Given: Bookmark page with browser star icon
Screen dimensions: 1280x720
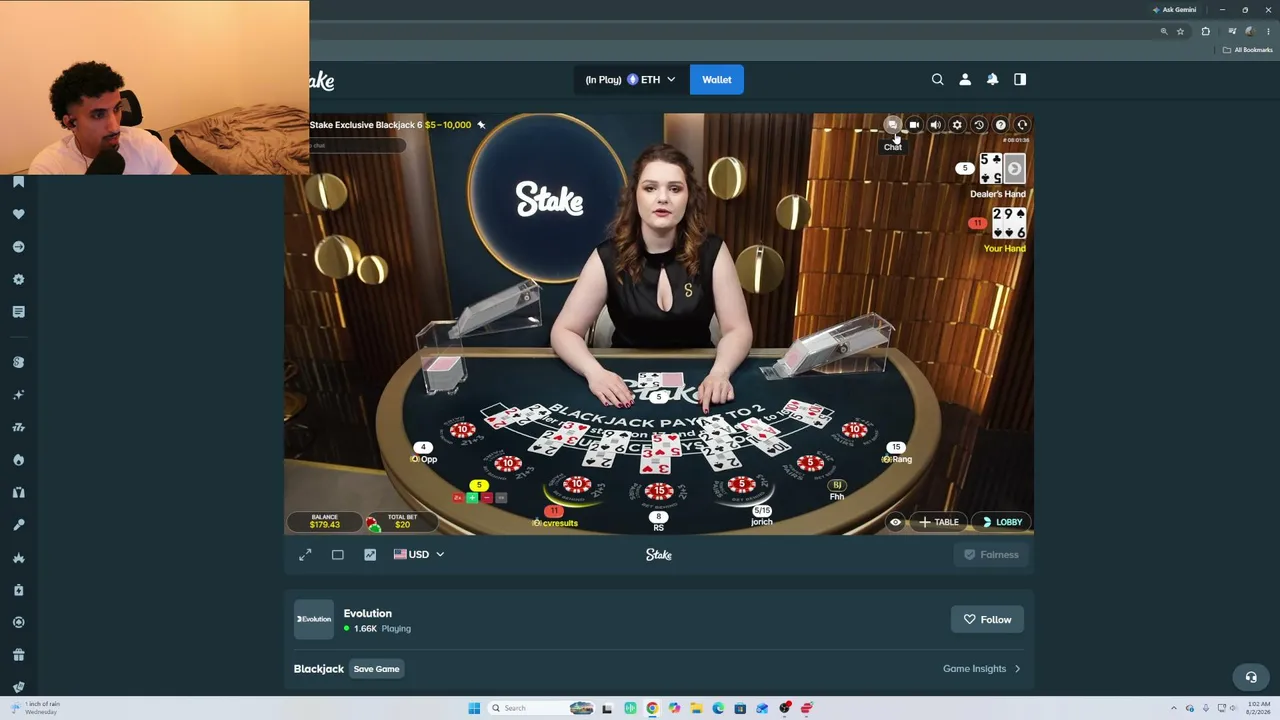Looking at the screenshot, I should [1180, 31].
